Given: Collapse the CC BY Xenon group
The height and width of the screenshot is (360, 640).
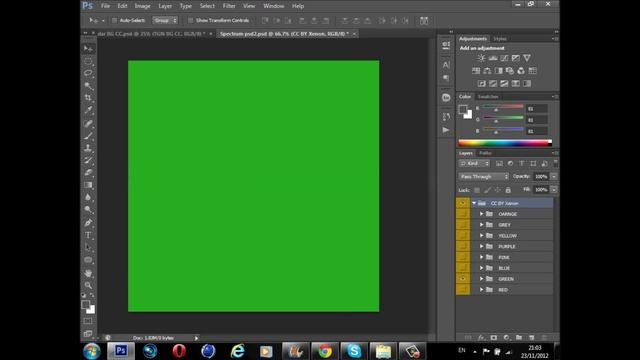Looking at the screenshot, I should tap(474, 203).
